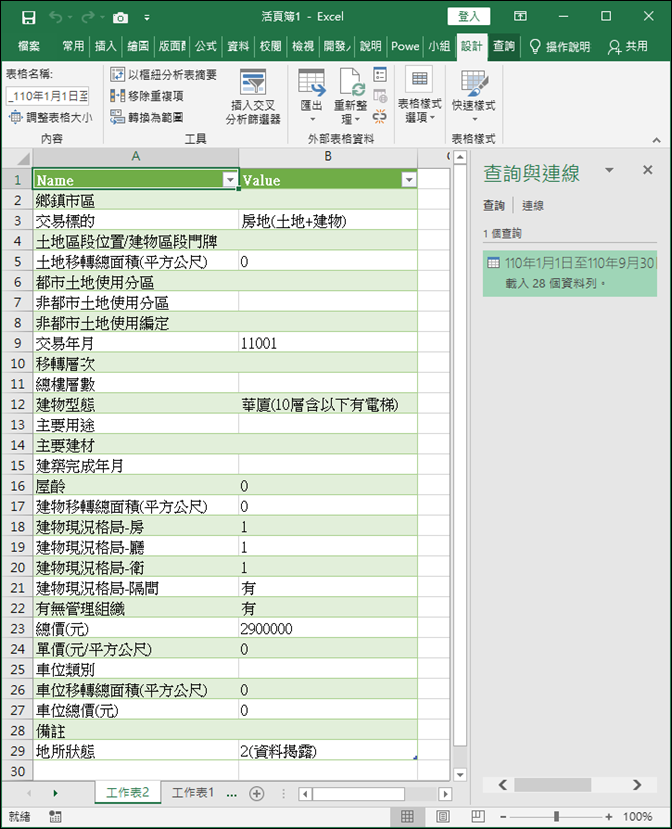Collapse the ribbon with the chevron
Screen dimensions: 672x829
click(656, 140)
